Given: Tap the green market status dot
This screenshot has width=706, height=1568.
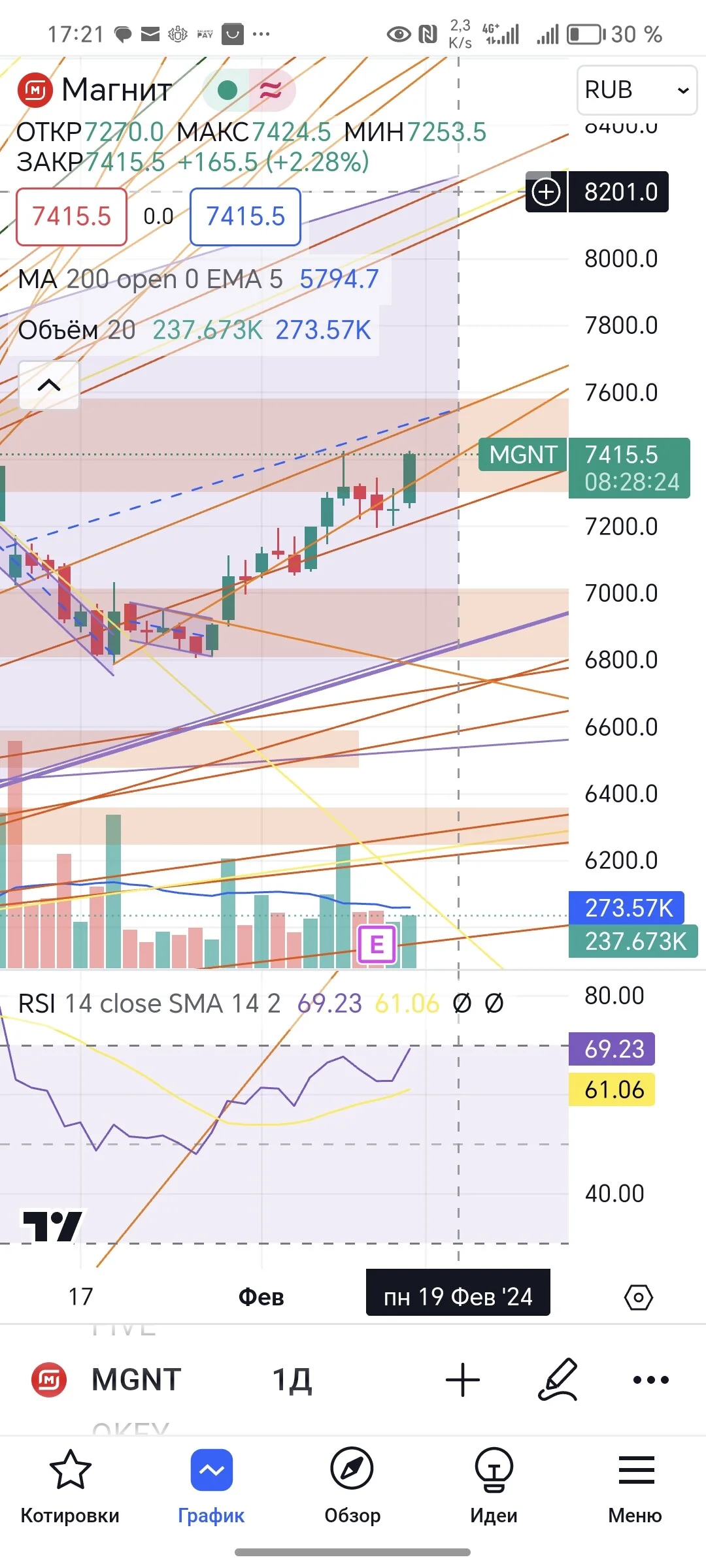Looking at the screenshot, I should (226, 90).
